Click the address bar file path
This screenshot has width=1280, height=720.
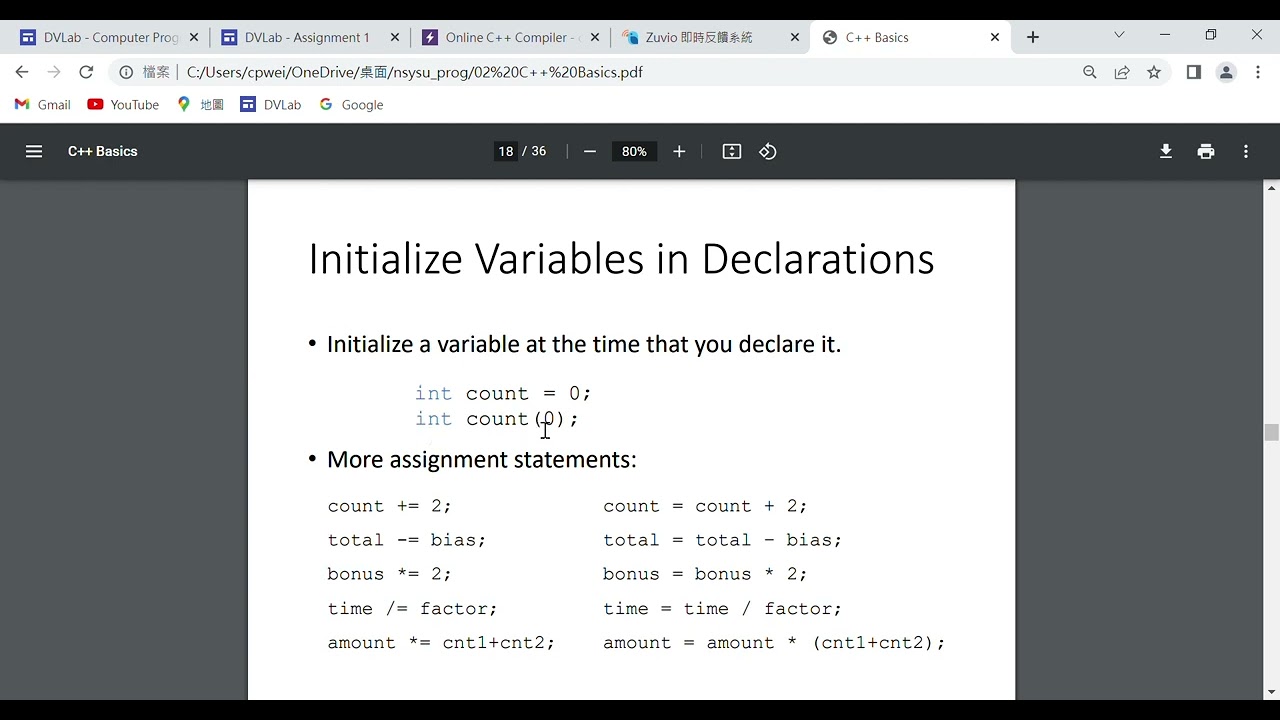pos(414,72)
